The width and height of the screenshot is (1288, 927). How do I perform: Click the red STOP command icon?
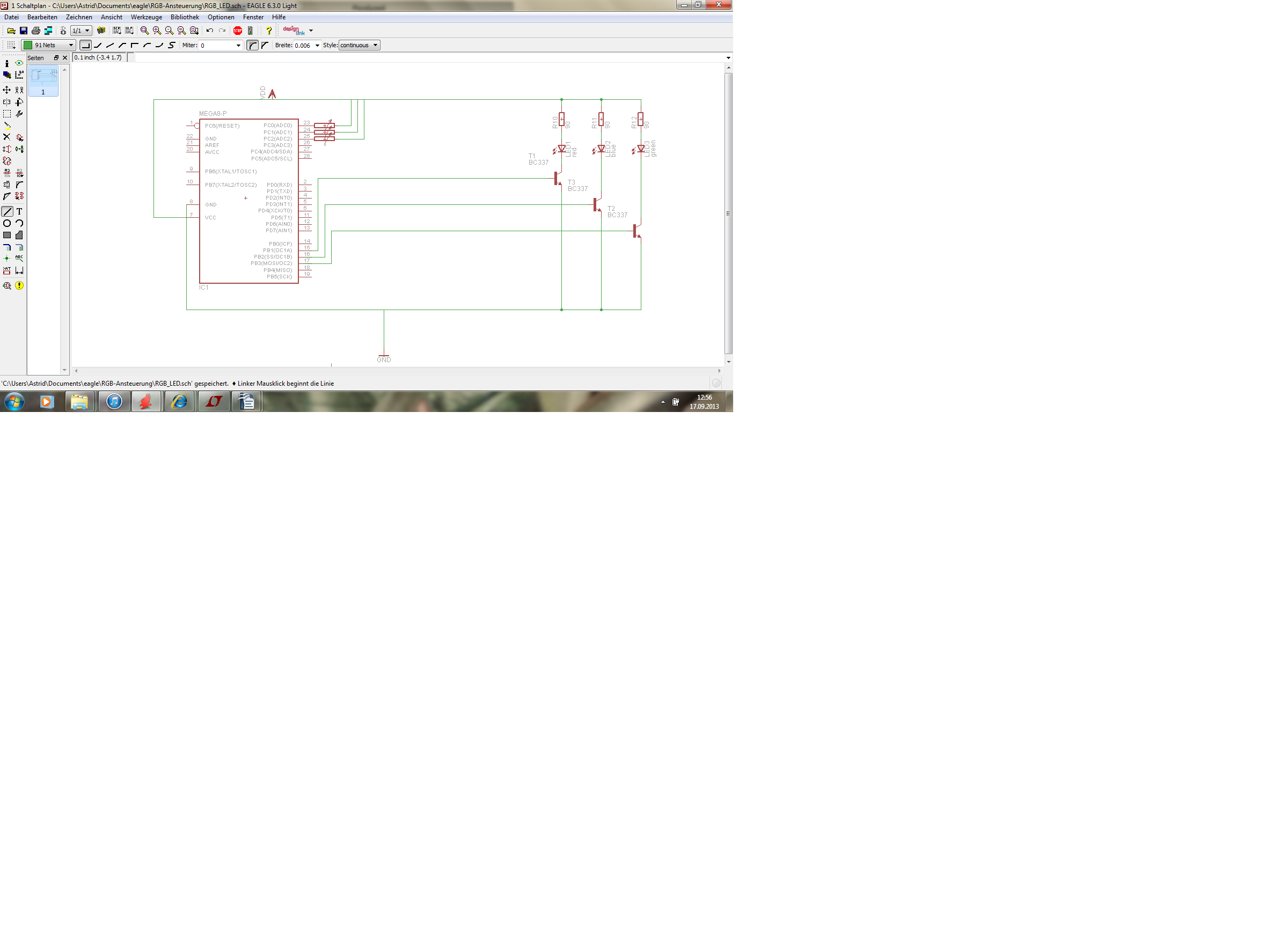point(238,31)
